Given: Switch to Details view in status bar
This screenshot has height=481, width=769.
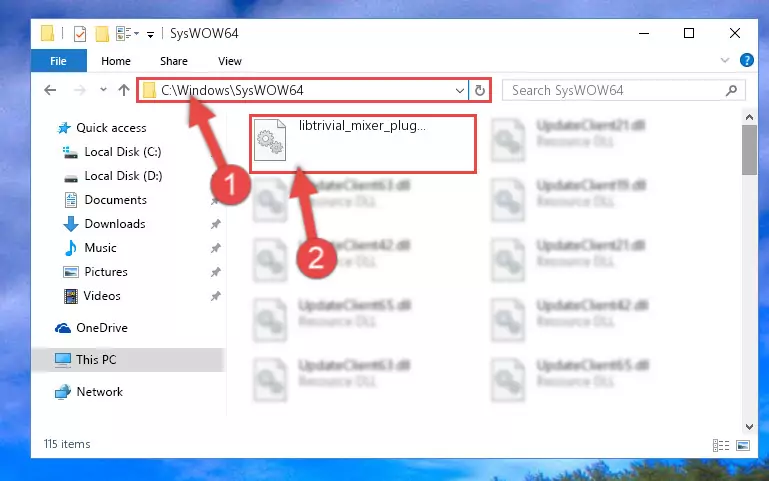Looking at the screenshot, I should pos(721,445).
